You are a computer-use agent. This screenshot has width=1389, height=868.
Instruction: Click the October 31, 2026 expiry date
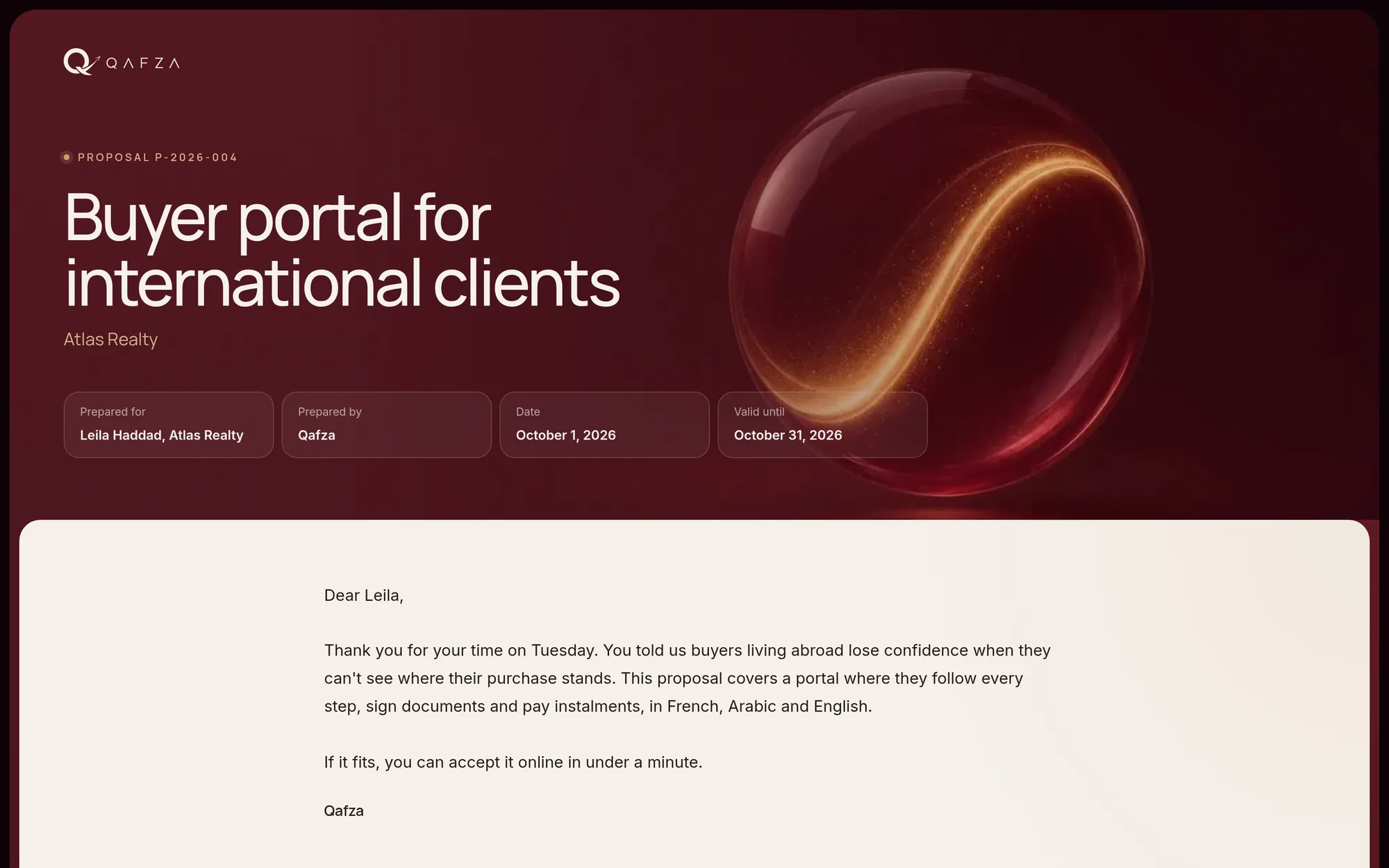pos(788,435)
